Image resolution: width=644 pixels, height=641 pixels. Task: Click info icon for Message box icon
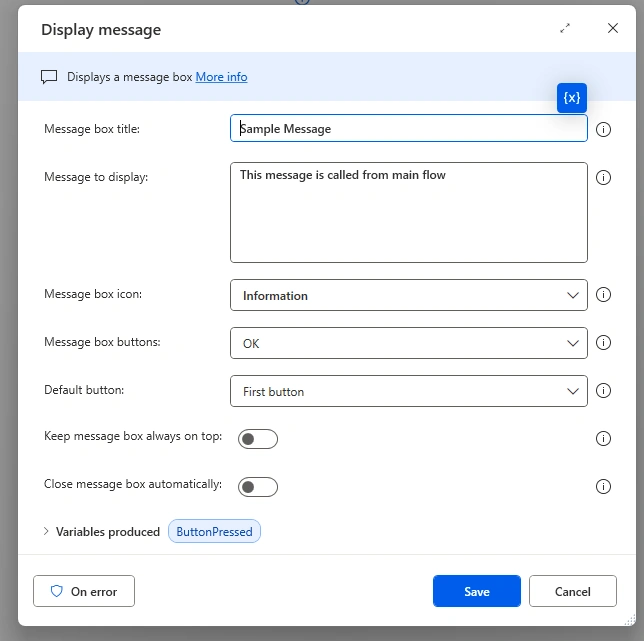point(603,294)
